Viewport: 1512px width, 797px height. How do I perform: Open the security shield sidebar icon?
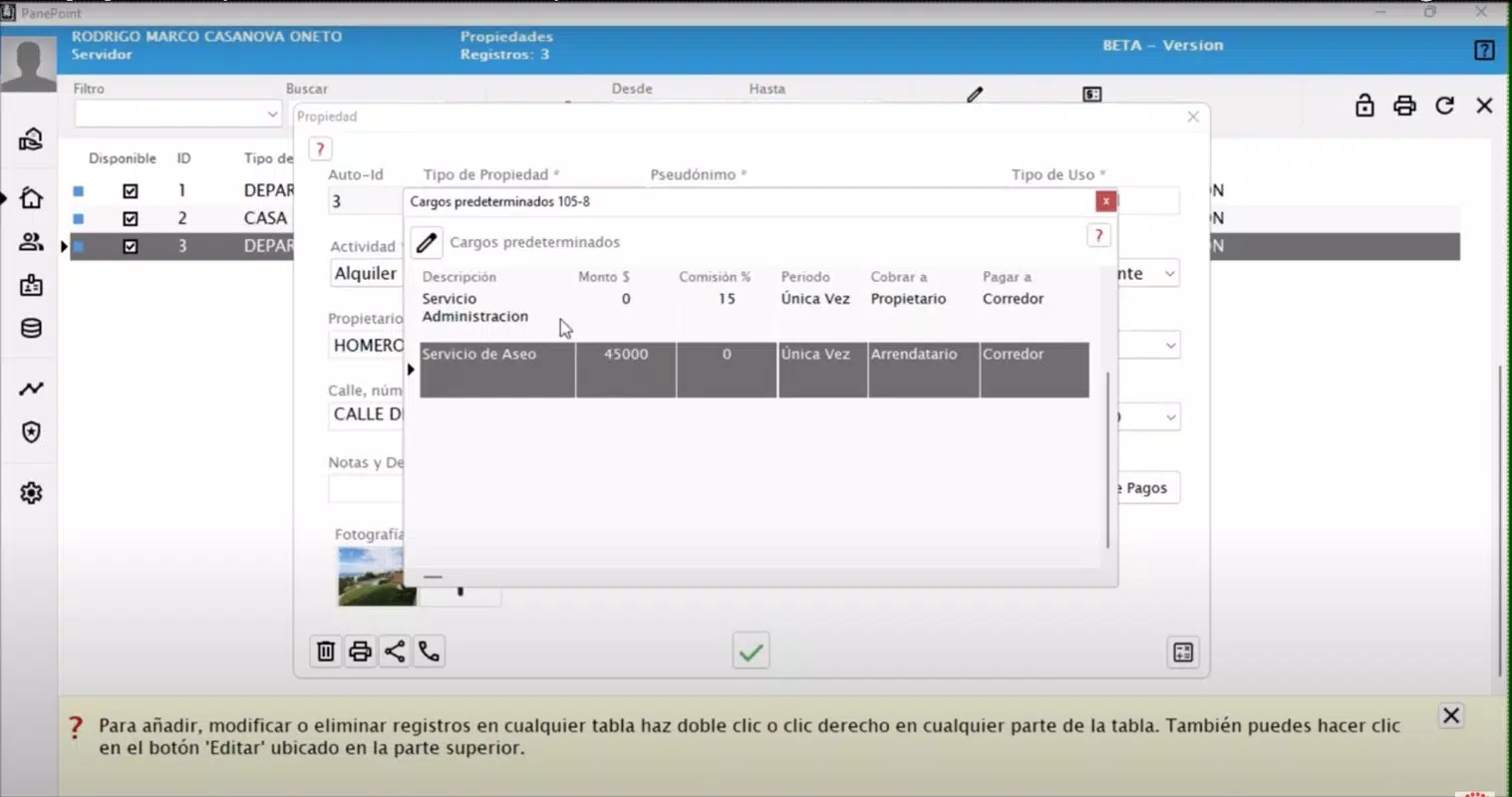pos(31,432)
